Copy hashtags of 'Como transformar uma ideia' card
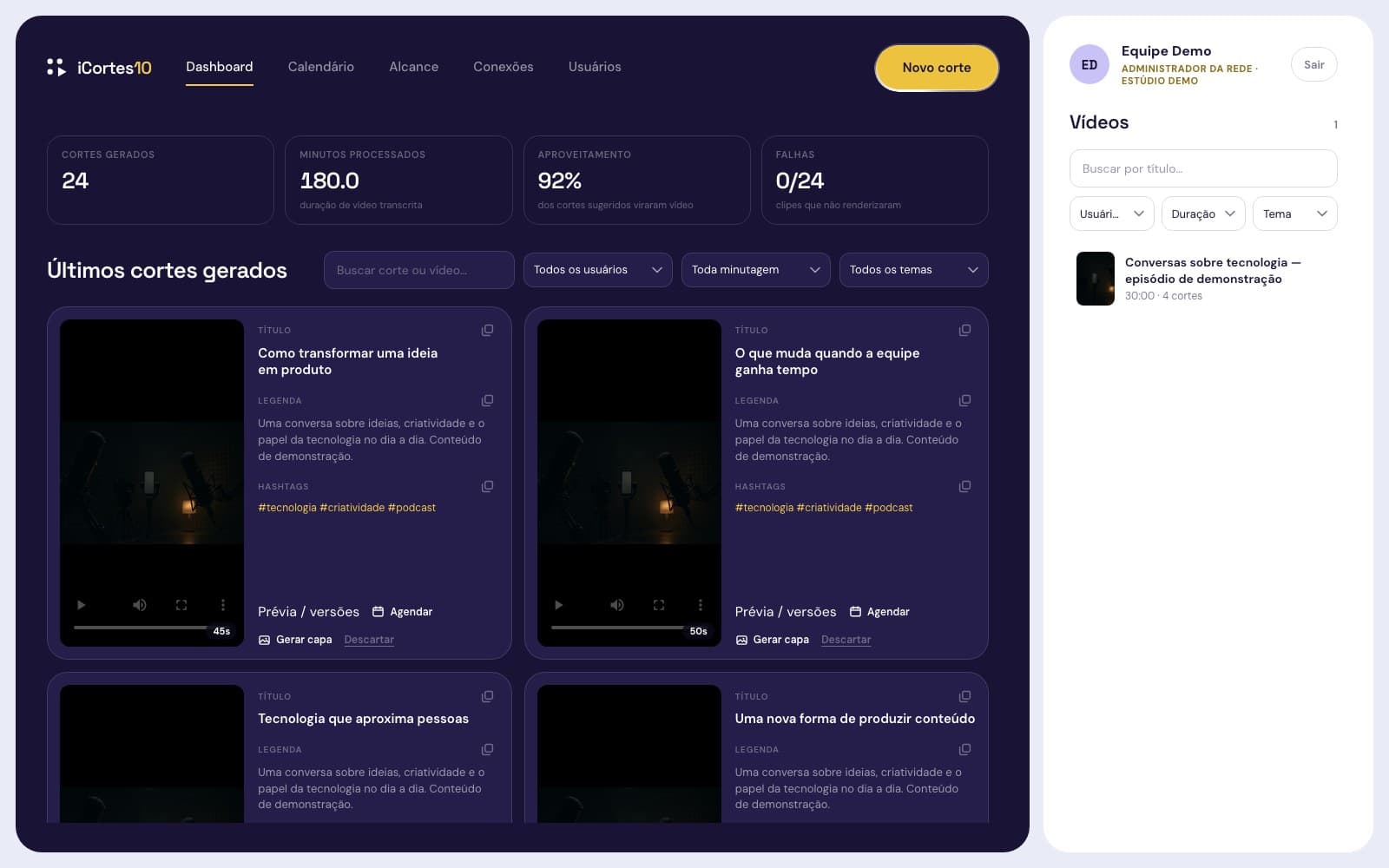The height and width of the screenshot is (868, 1389). (488, 486)
